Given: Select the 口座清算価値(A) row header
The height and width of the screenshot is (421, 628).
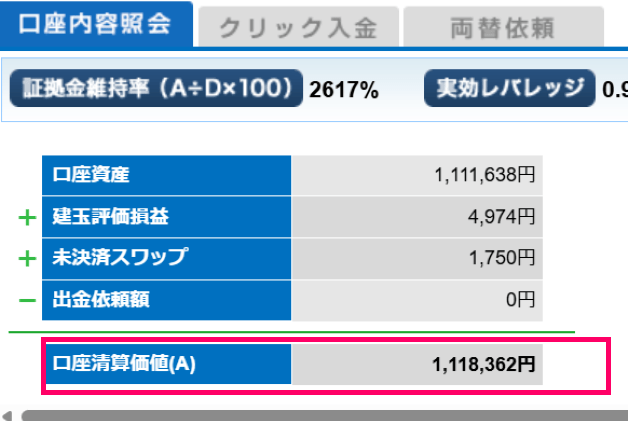Looking at the screenshot, I should [x=166, y=365].
